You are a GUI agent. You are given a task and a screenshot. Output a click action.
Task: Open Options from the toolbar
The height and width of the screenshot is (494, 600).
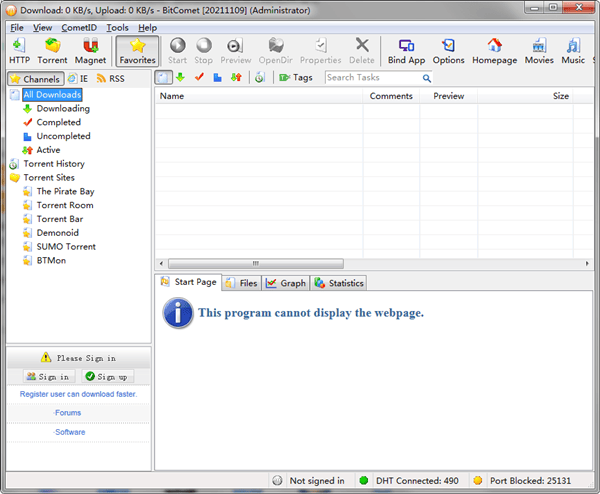(x=448, y=52)
